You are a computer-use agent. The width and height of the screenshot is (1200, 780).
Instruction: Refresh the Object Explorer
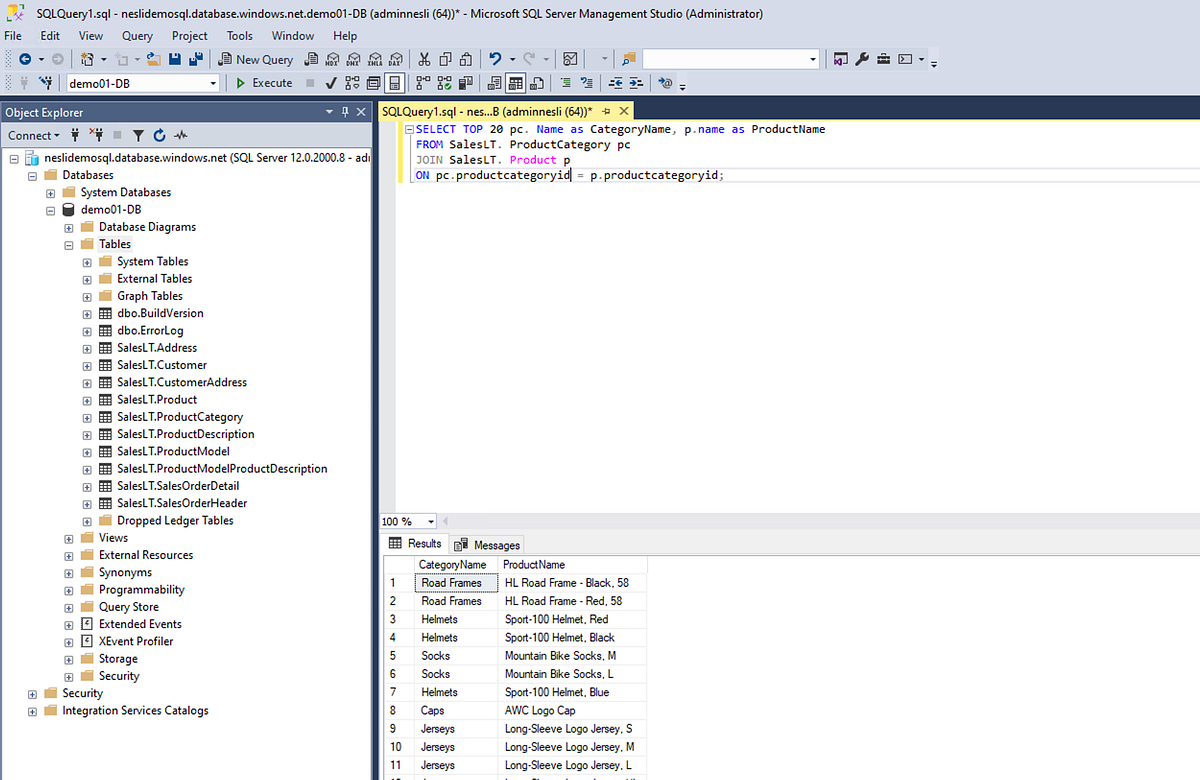(x=160, y=135)
